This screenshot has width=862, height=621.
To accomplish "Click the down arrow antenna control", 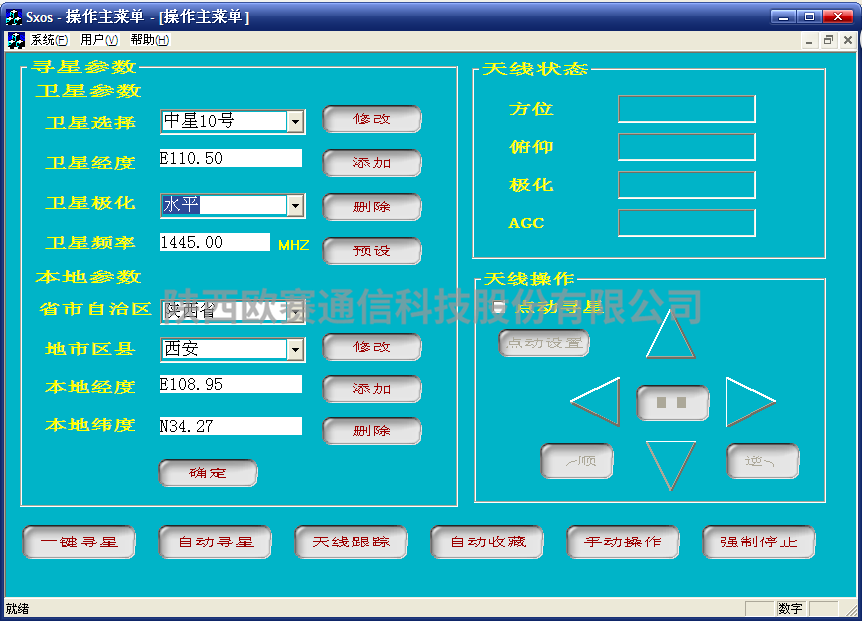I will point(670,462).
